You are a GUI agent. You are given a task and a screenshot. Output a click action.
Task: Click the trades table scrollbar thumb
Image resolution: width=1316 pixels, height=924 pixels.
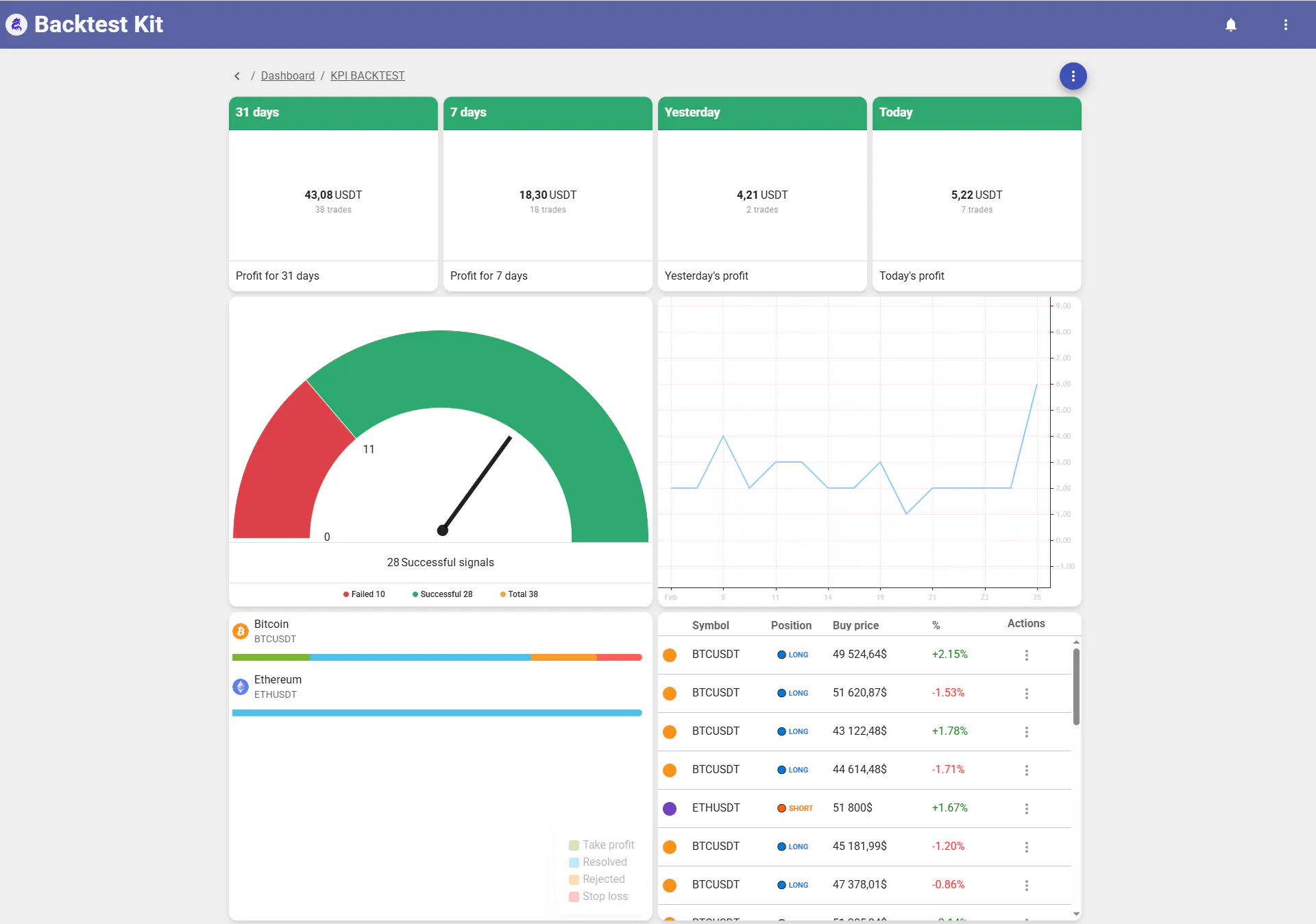coord(1076,686)
